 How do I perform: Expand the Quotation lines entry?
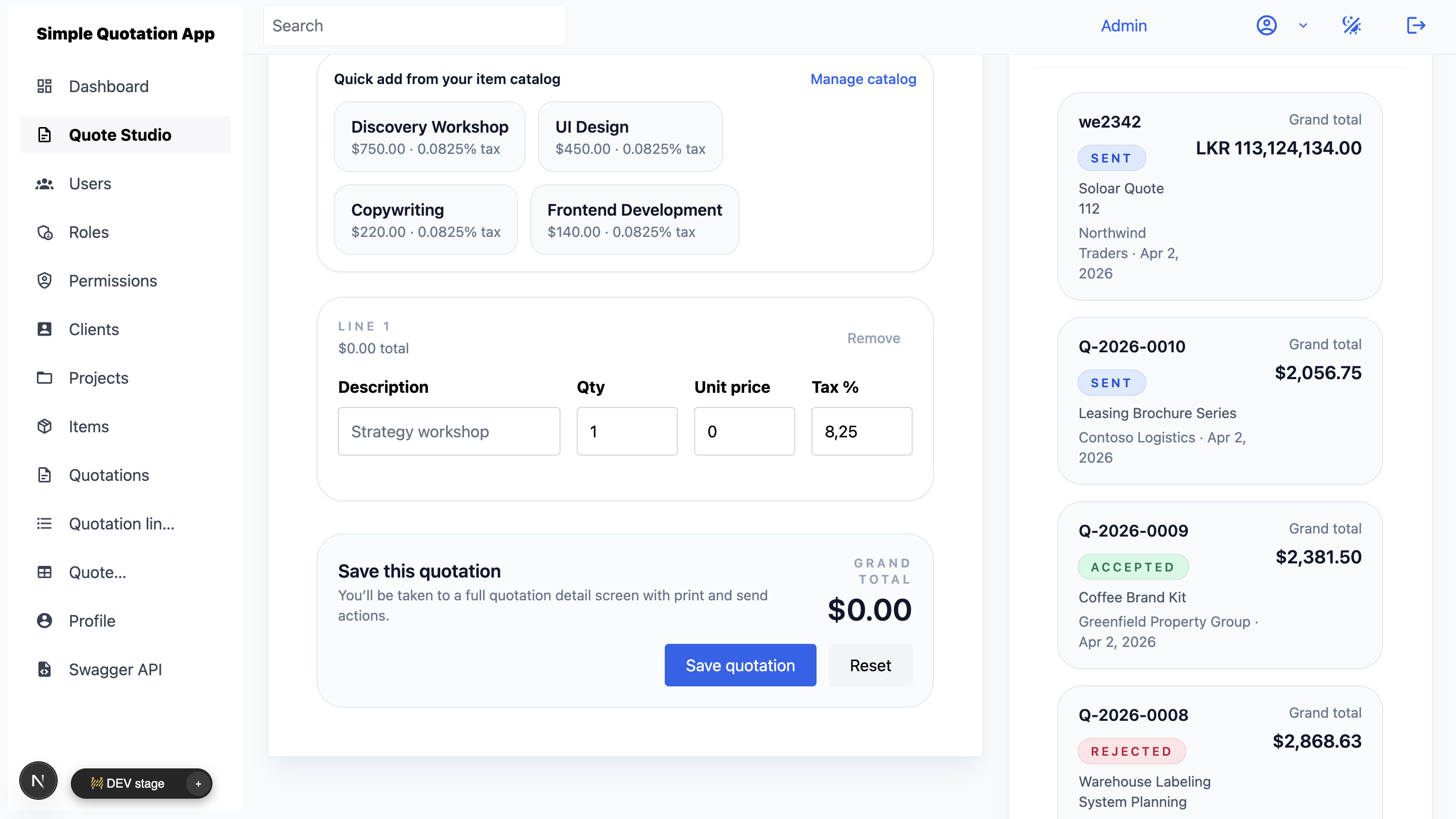pos(121,523)
